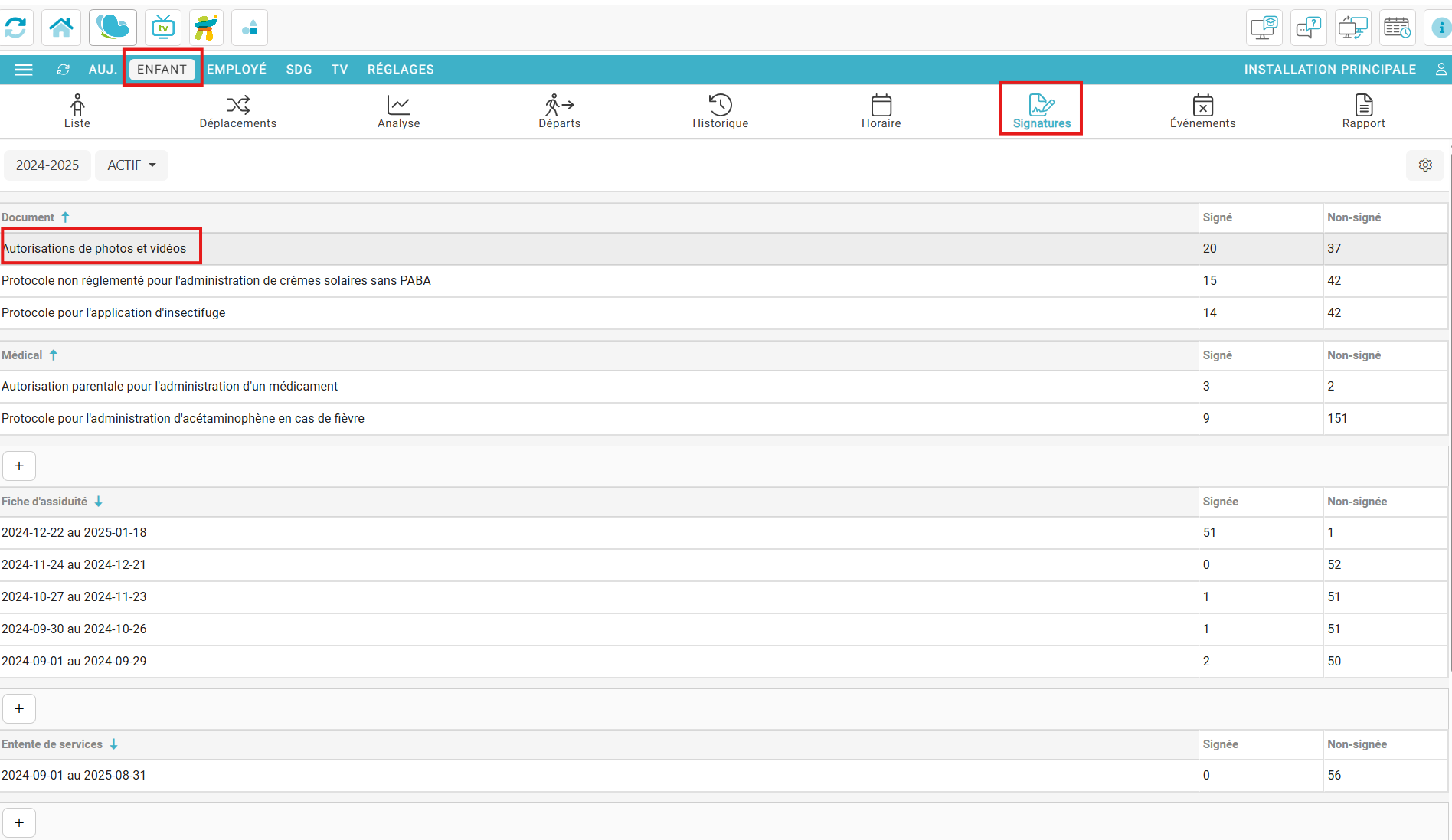
Task: Switch to the EMPLOYÉ tab
Action: tap(237, 70)
